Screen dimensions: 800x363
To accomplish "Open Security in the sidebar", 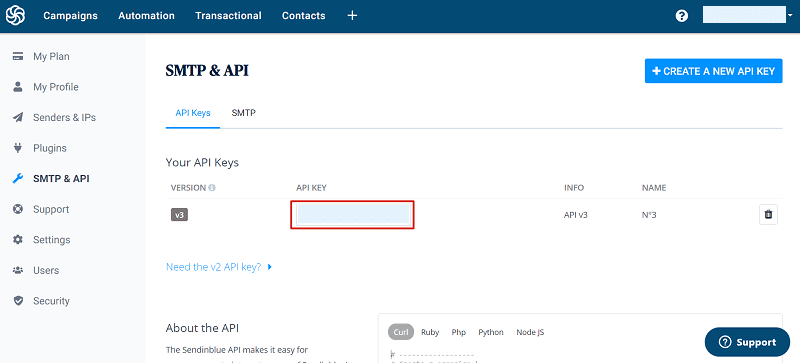I will tap(51, 301).
